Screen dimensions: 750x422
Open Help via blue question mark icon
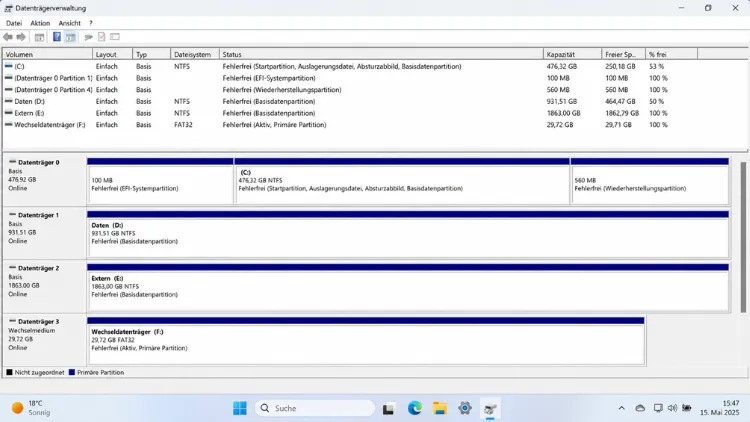click(x=56, y=37)
